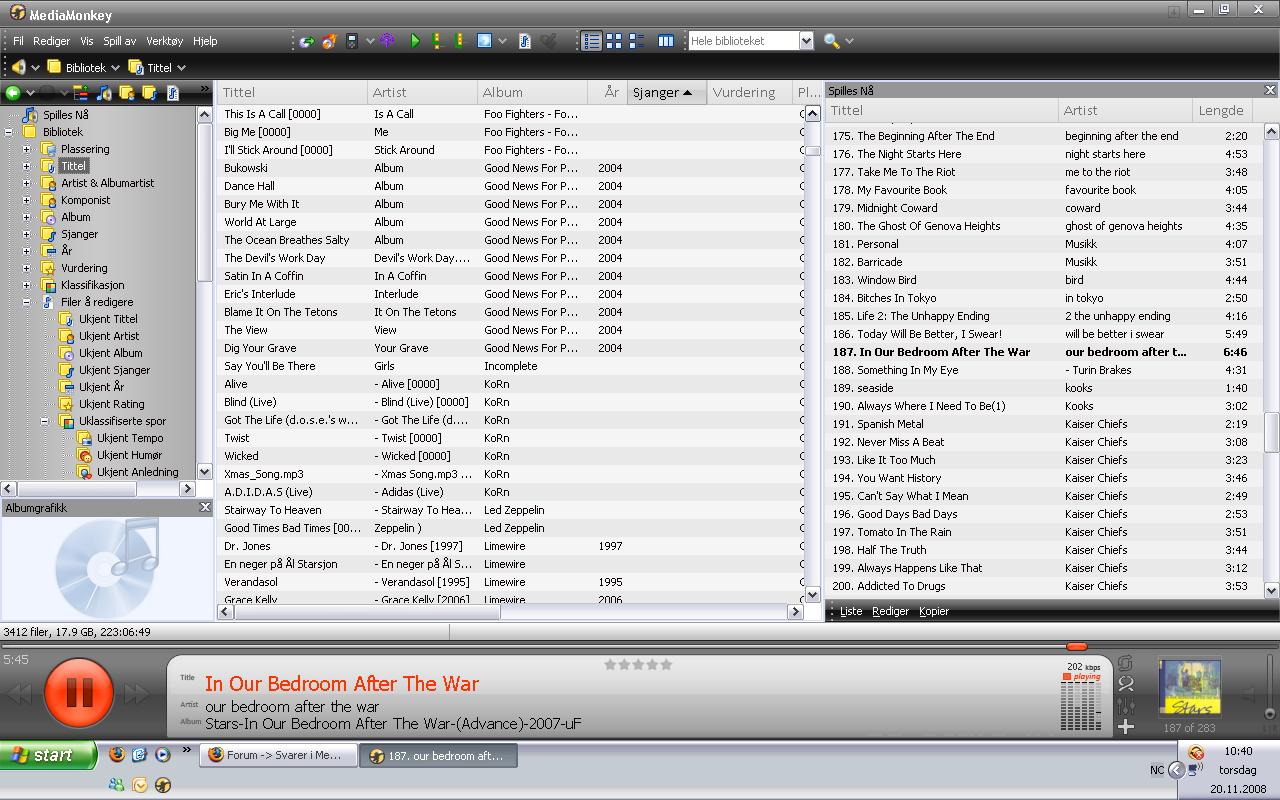
Task: Click the purple podcast antenna toolbar icon
Action: [388, 41]
